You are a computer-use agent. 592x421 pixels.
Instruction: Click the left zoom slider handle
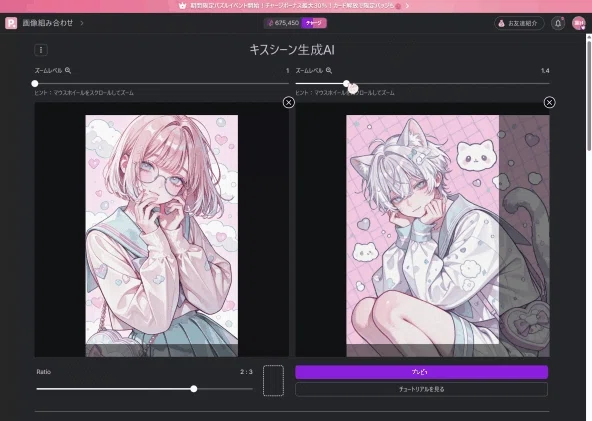35,83
